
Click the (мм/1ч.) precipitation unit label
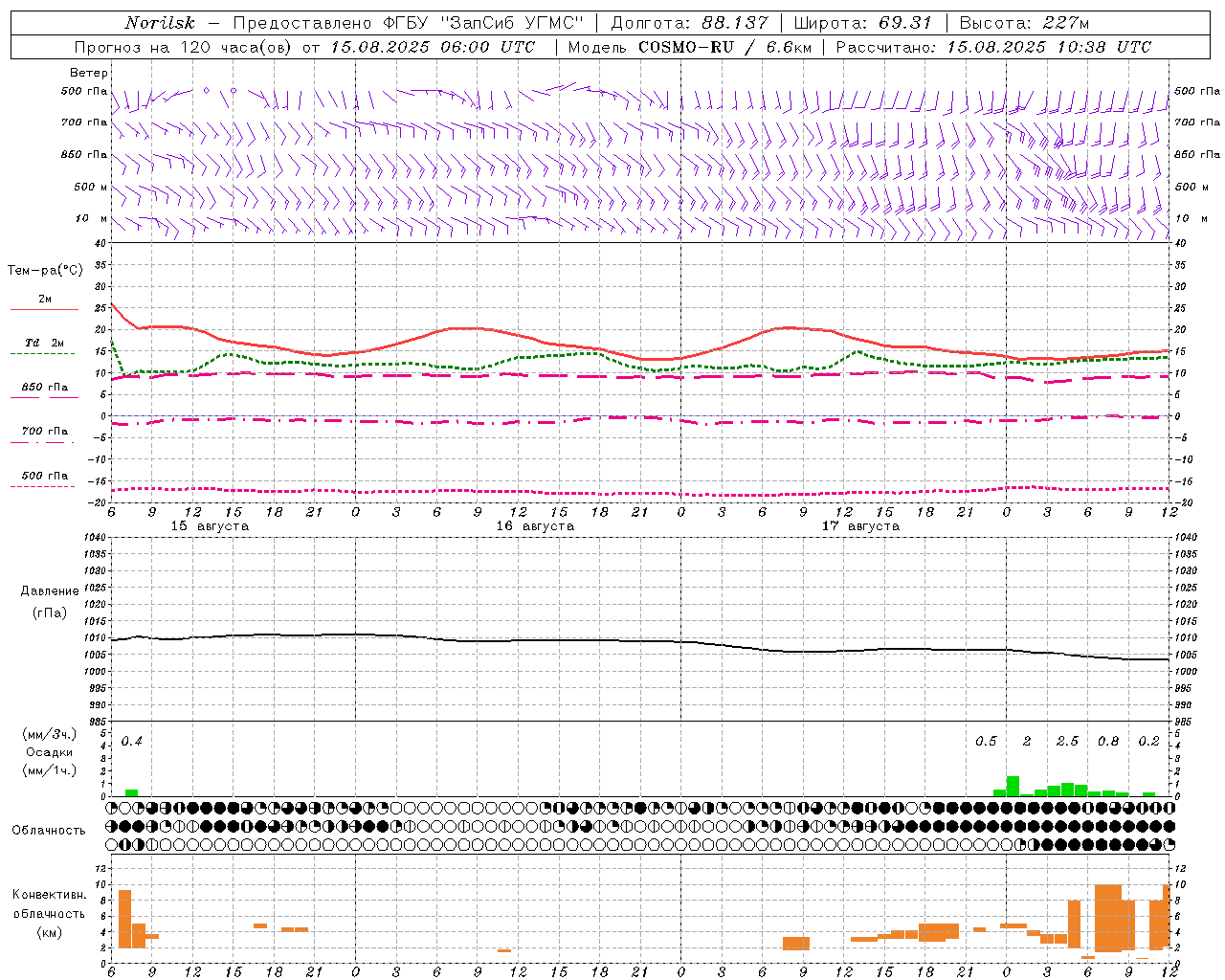point(50,770)
